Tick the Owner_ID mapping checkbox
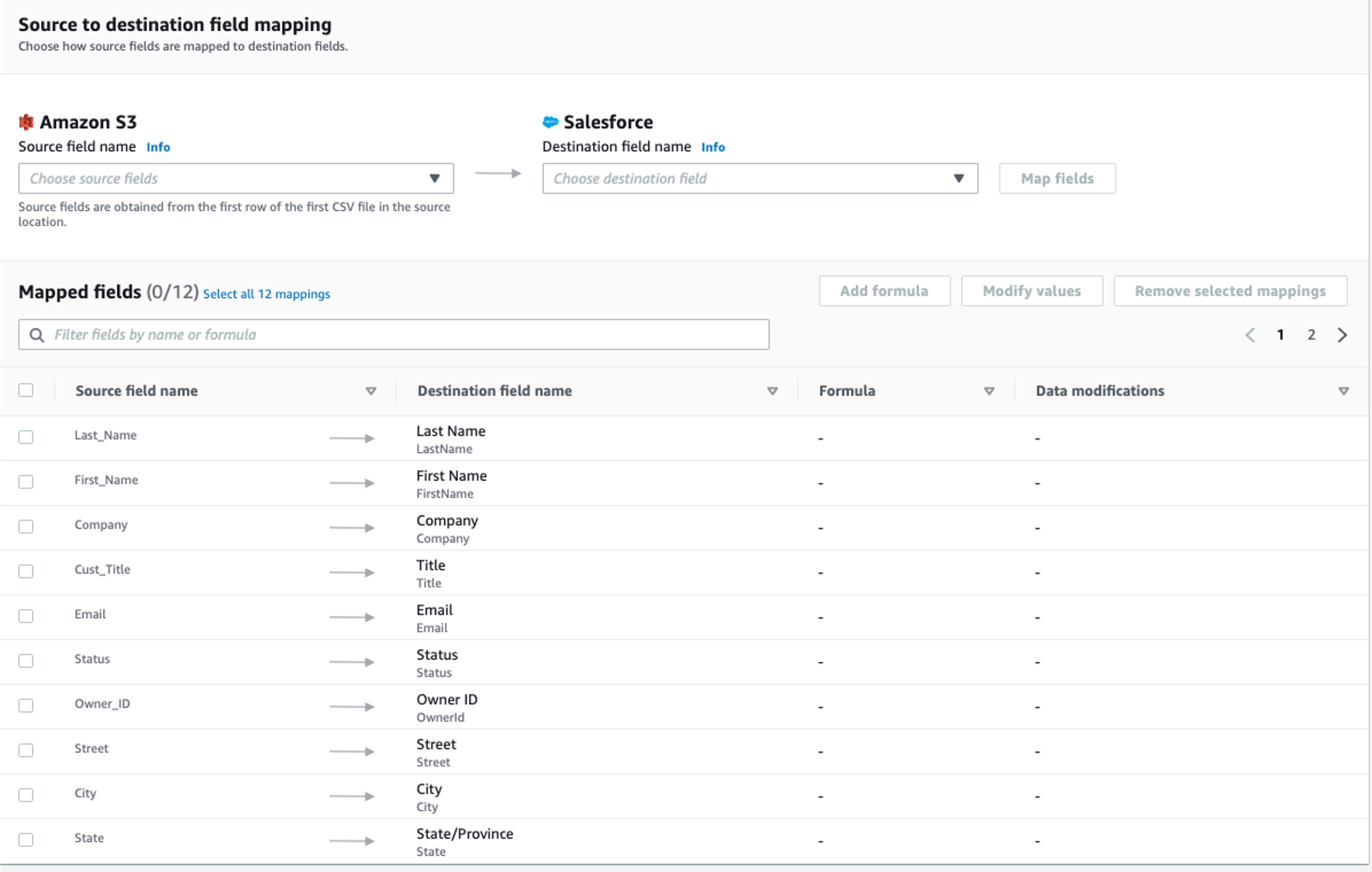 coord(26,705)
